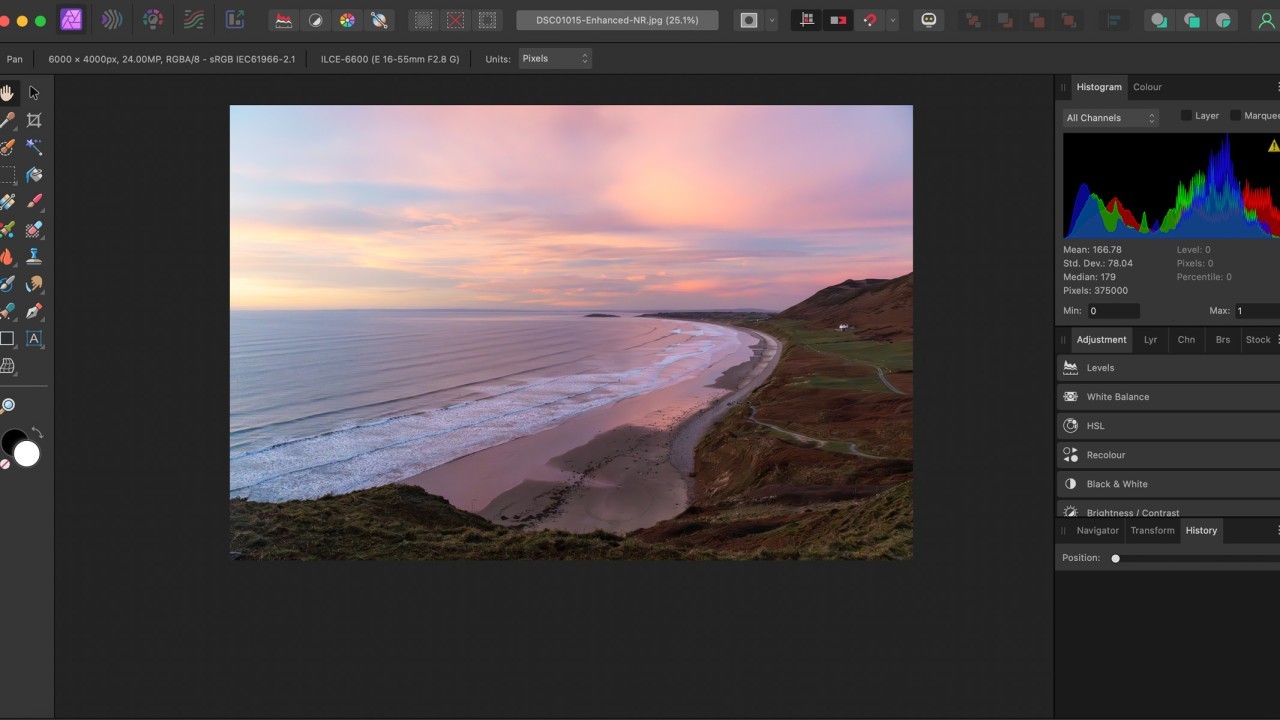The image size is (1280, 720).
Task: Select the Artistic Text tool
Action: coord(34,339)
